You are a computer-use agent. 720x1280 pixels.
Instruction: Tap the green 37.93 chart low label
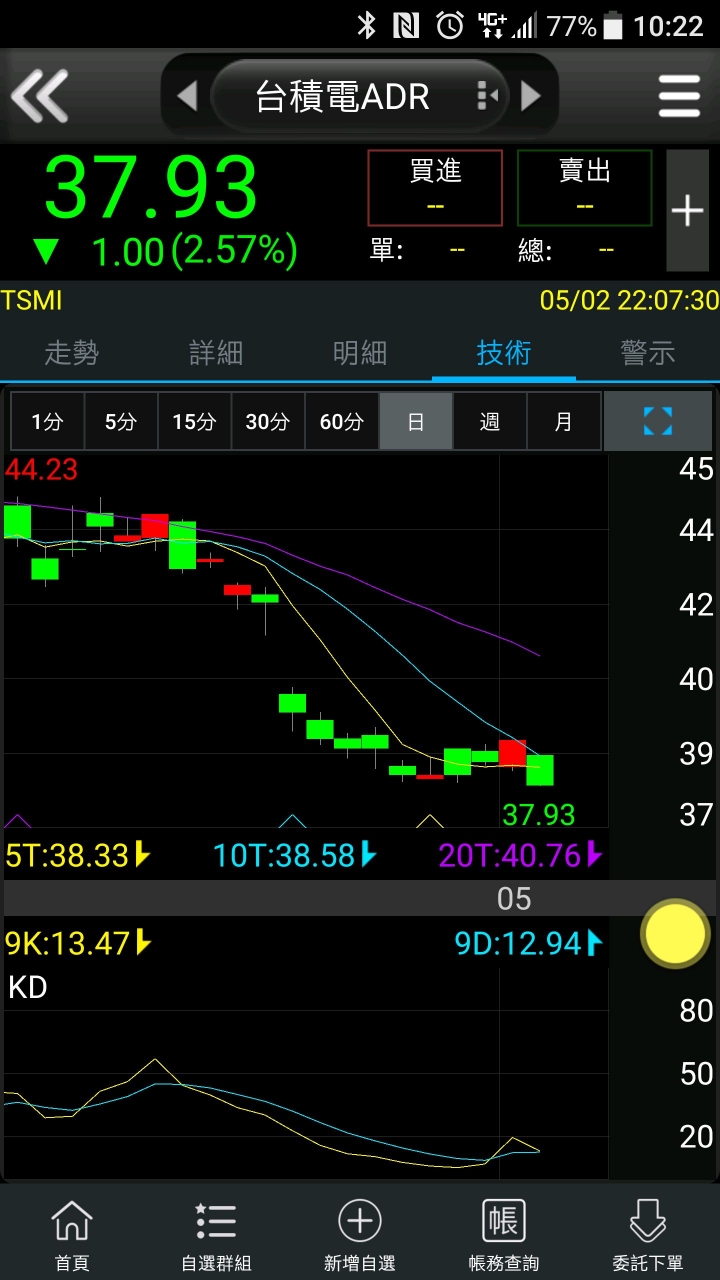click(x=539, y=815)
